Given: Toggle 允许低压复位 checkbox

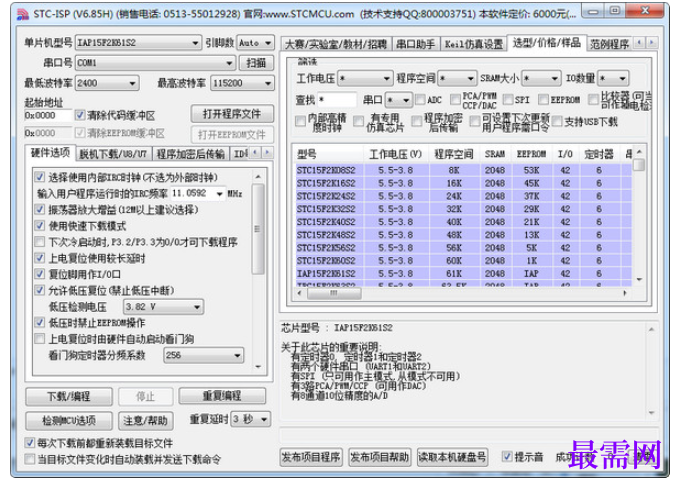Looking at the screenshot, I should (x=39, y=290).
